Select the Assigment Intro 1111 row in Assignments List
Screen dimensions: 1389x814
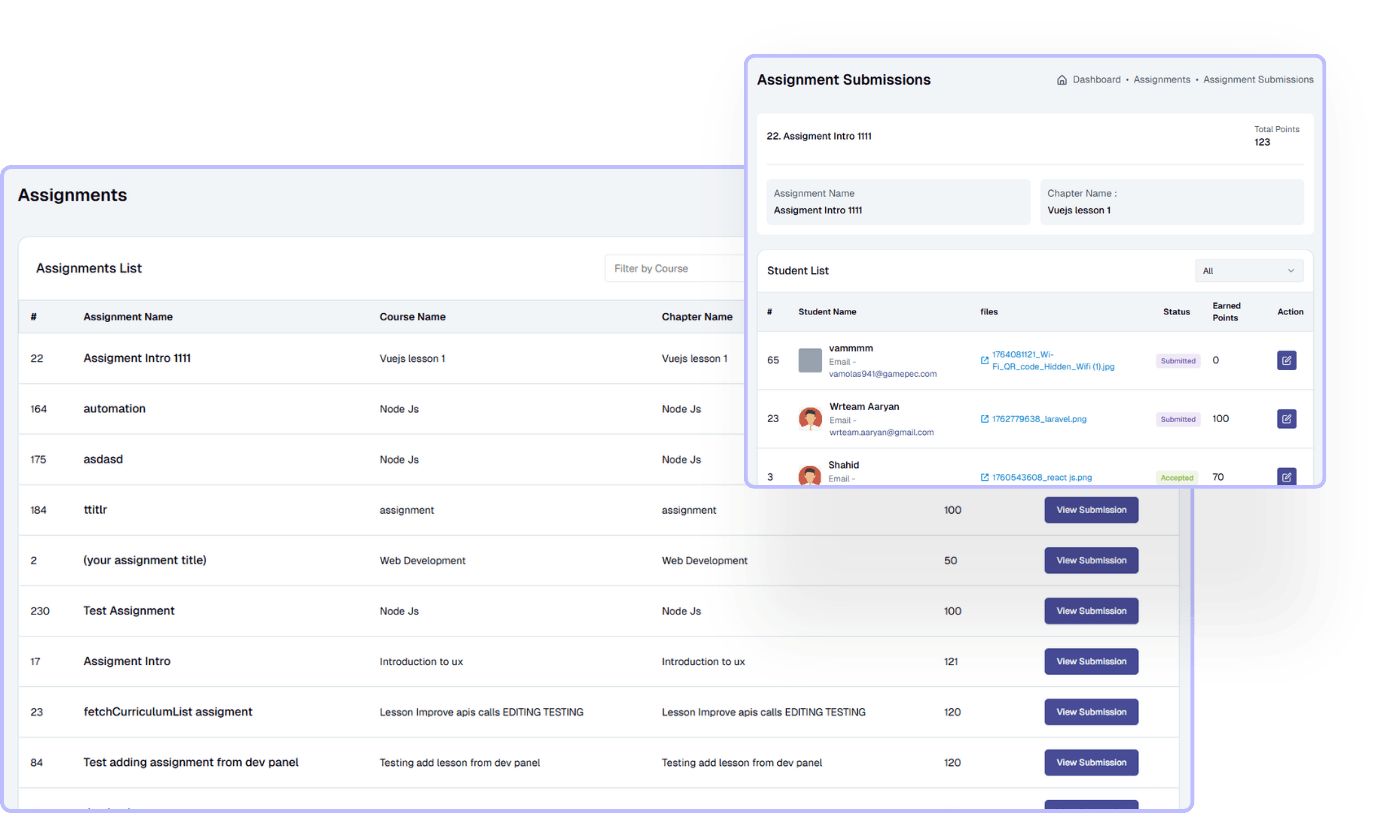381,358
